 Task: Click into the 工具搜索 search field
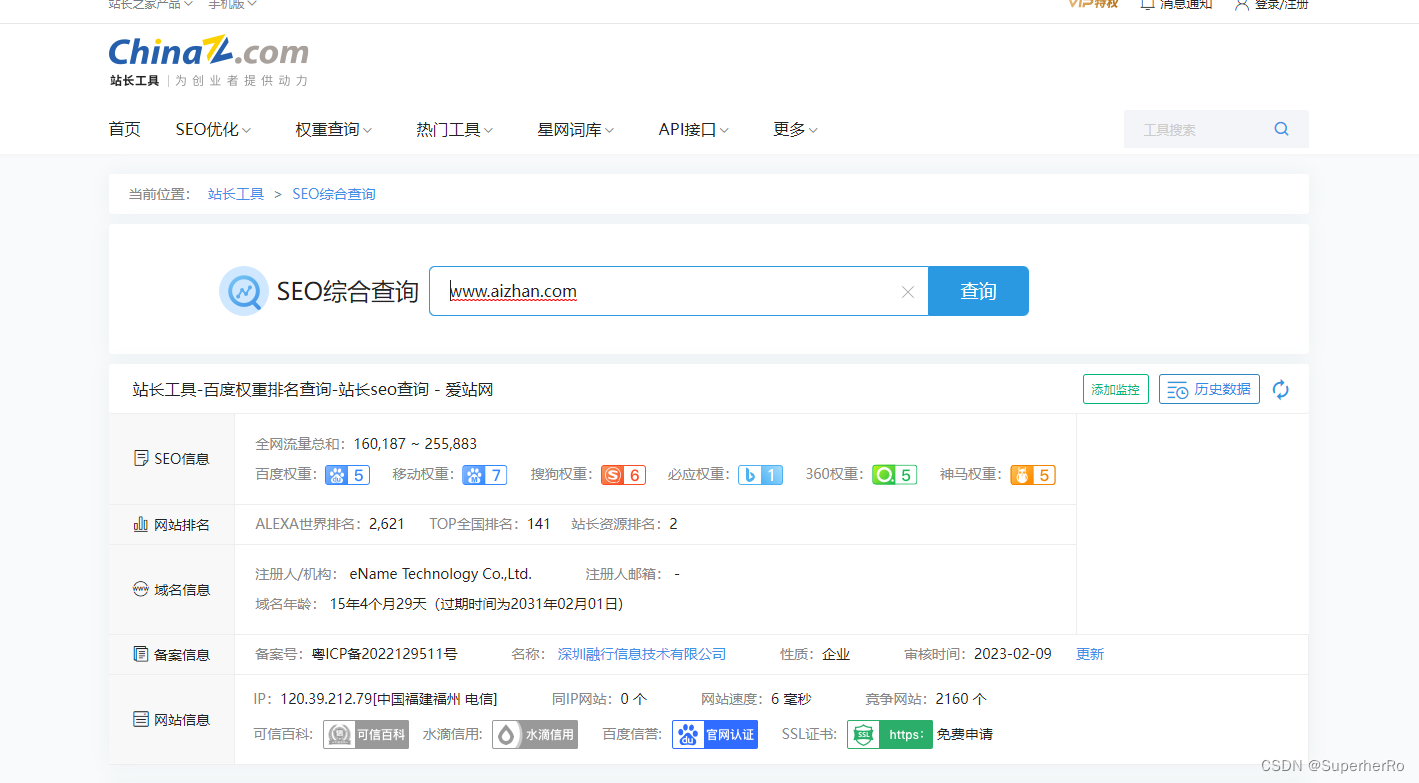[x=1200, y=129]
